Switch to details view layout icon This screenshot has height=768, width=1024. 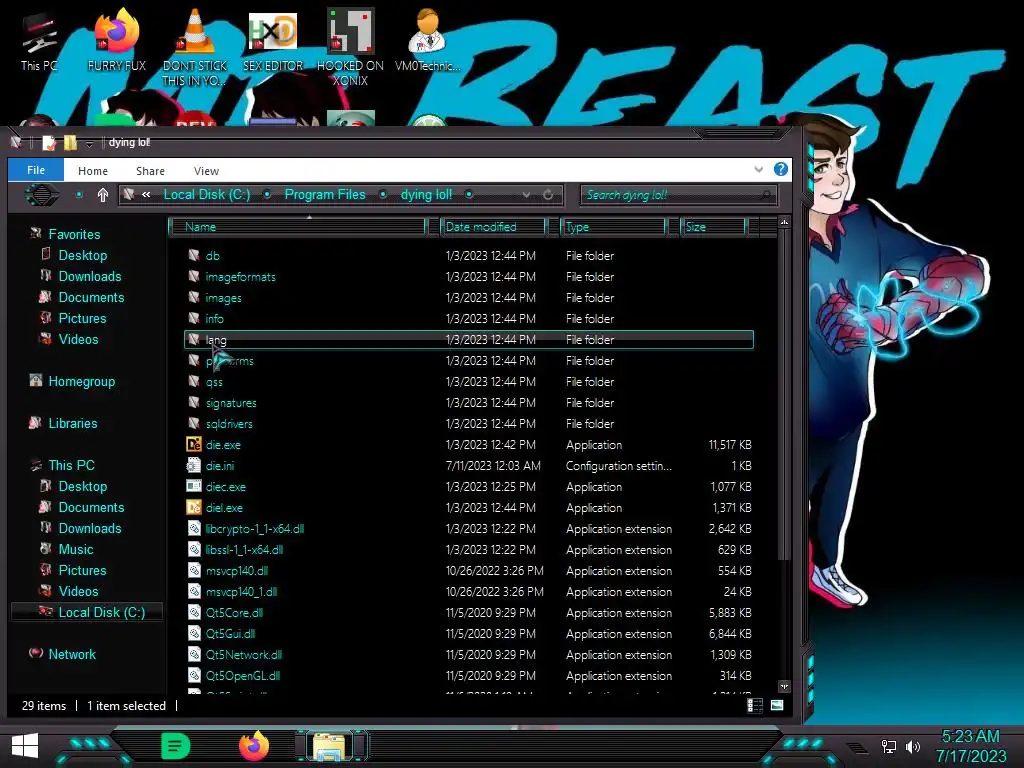(x=755, y=705)
